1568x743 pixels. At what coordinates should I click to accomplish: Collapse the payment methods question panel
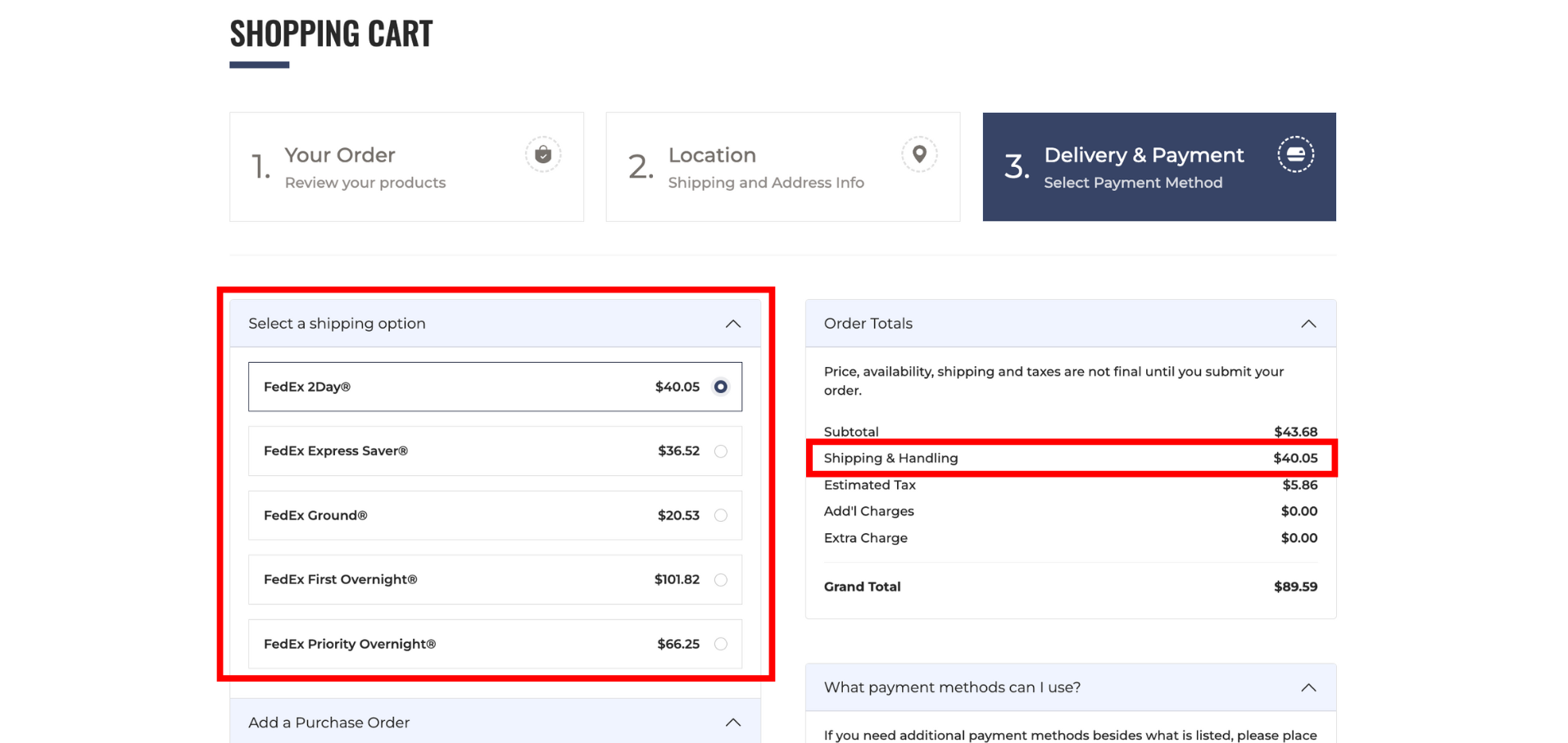pyautogui.click(x=1308, y=687)
